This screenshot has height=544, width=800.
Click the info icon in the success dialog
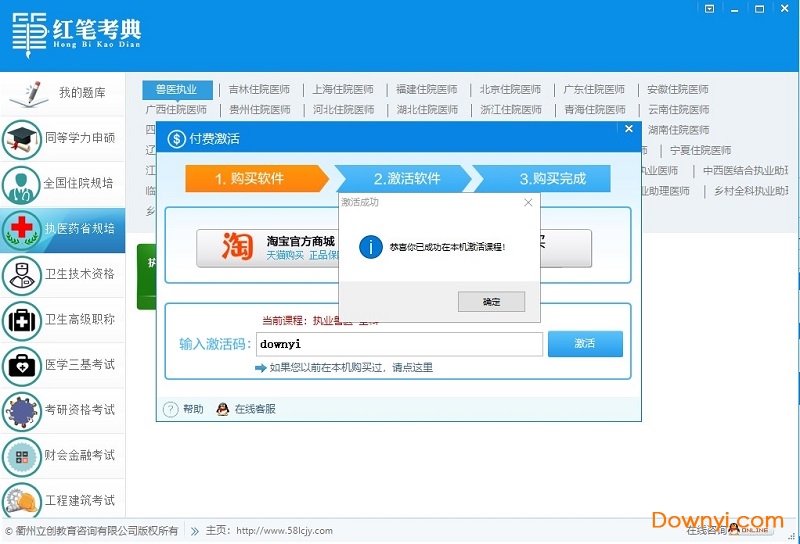371,247
